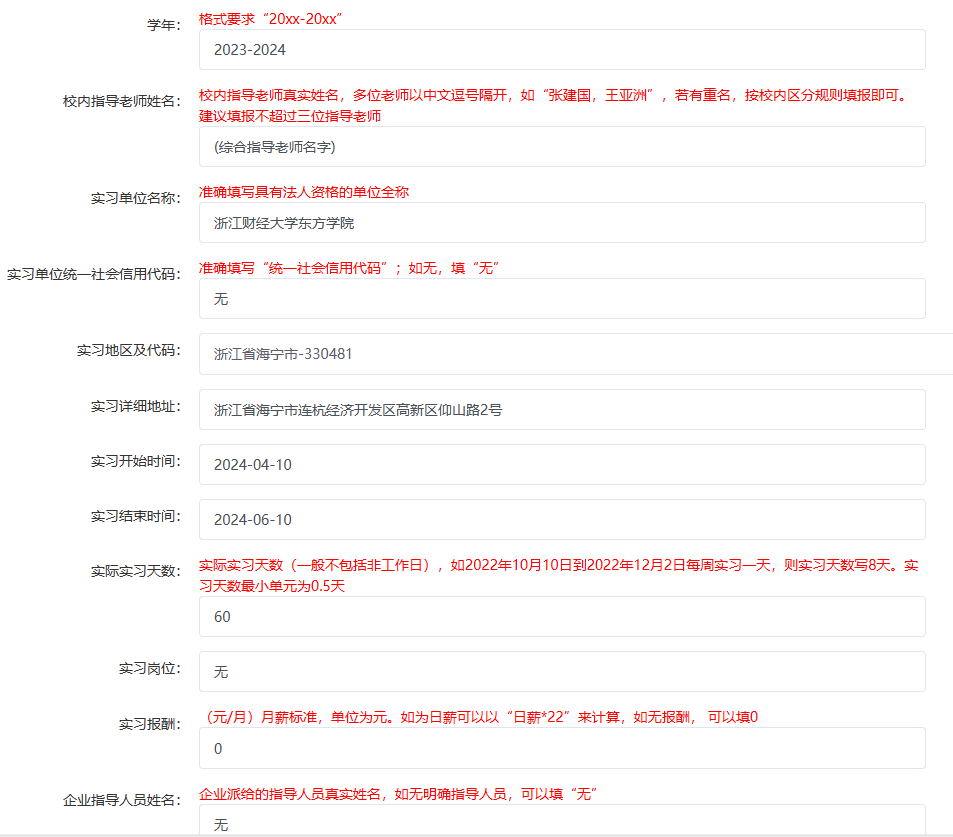This screenshot has height=837, width=953.
Task: Click the 实习单位名称 label
Action: tap(135, 198)
